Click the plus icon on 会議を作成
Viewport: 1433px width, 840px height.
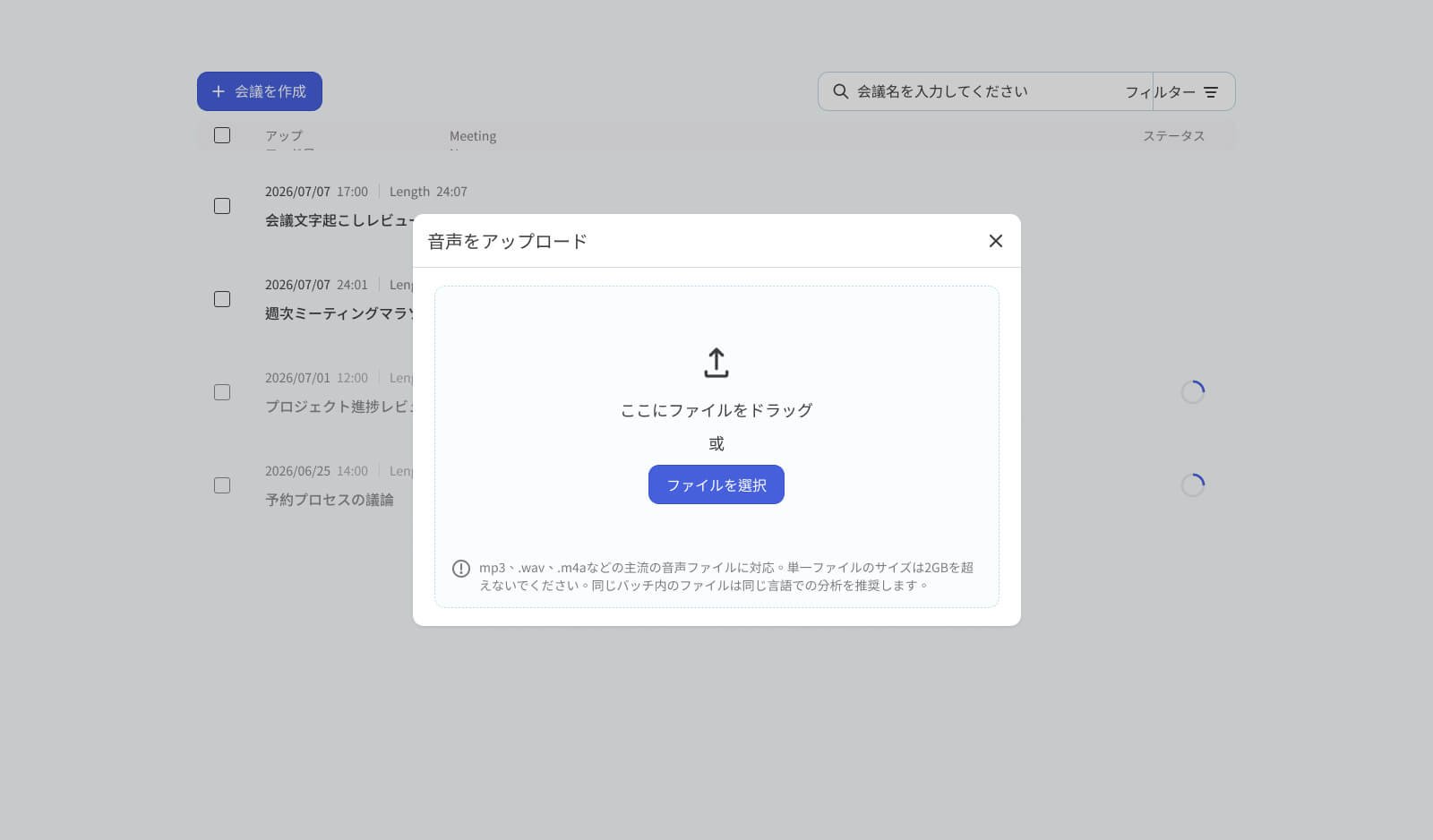point(218,91)
